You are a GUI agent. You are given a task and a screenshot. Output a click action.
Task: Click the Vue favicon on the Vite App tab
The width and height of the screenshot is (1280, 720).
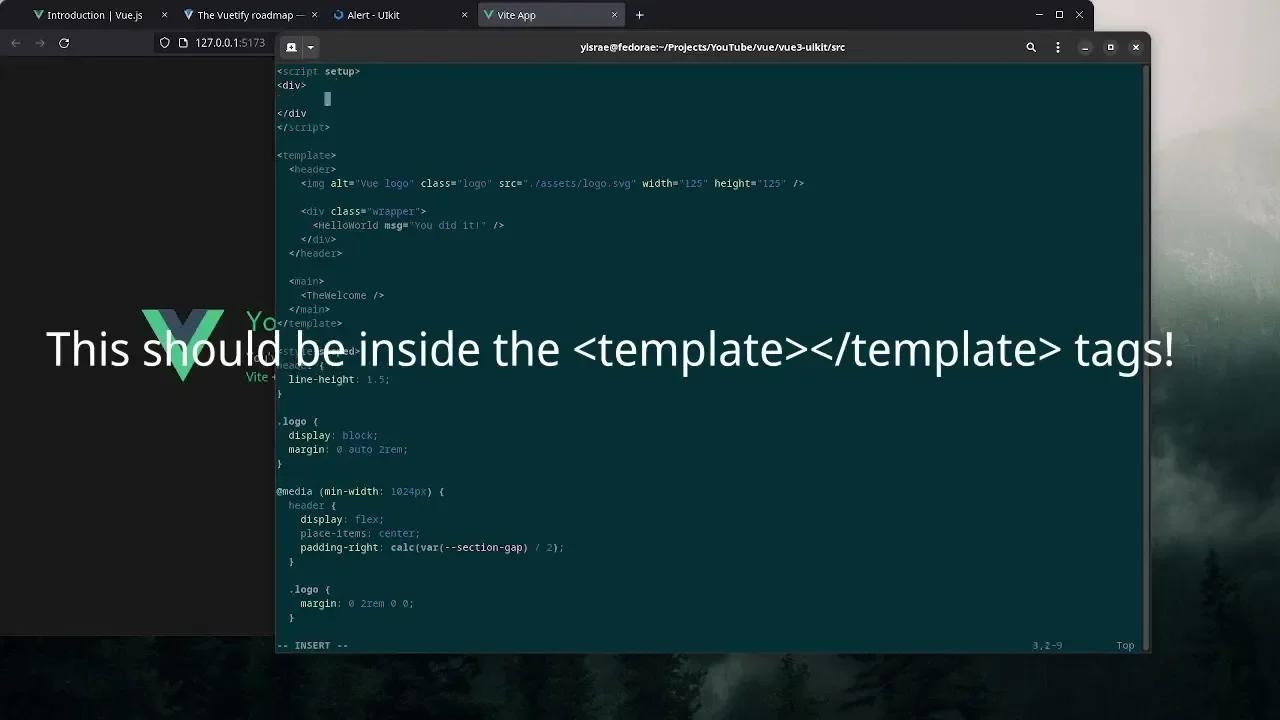tap(489, 14)
